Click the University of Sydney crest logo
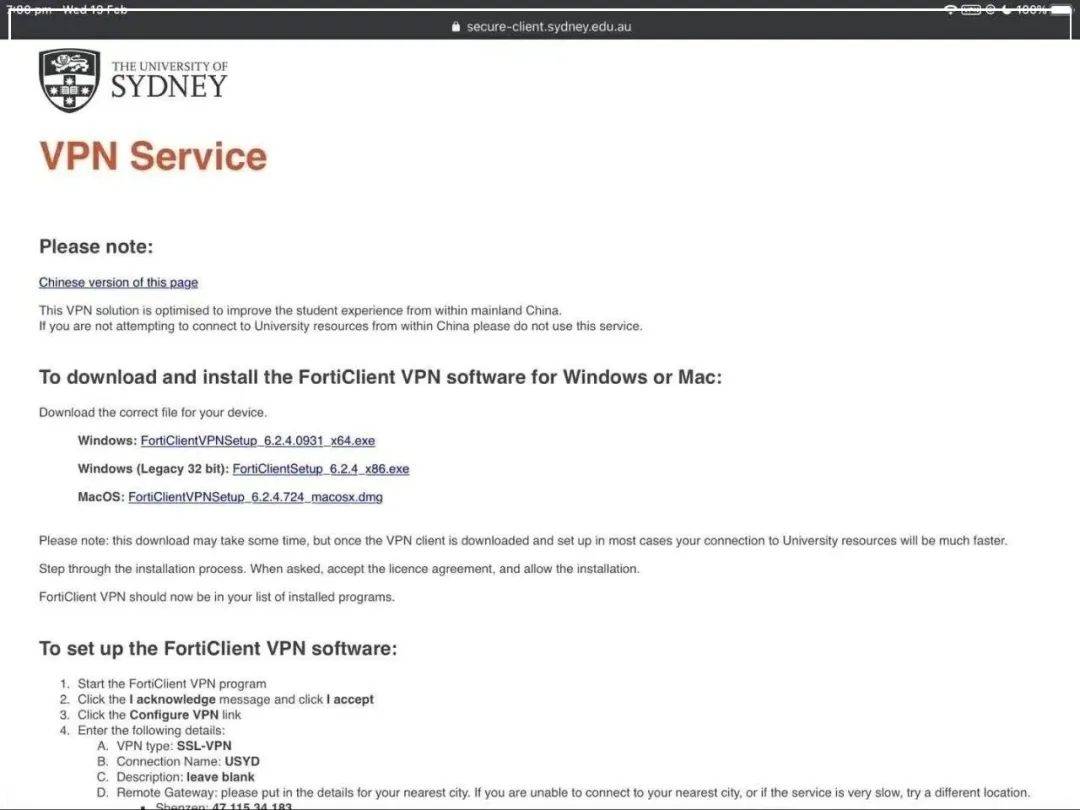The image size is (1080, 810). [x=70, y=80]
